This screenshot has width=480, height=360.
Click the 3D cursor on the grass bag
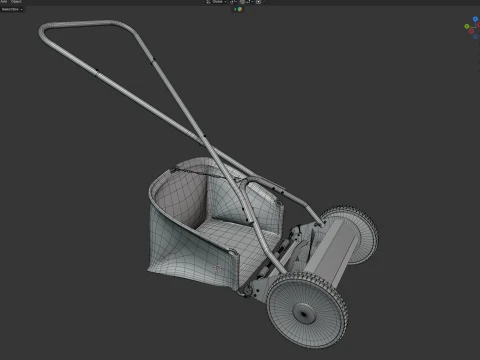click(x=218, y=267)
